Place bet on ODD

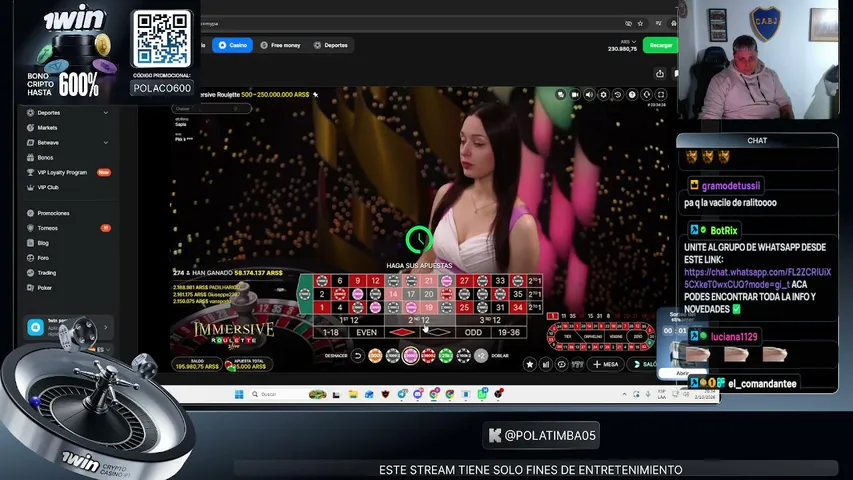click(473, 333)
